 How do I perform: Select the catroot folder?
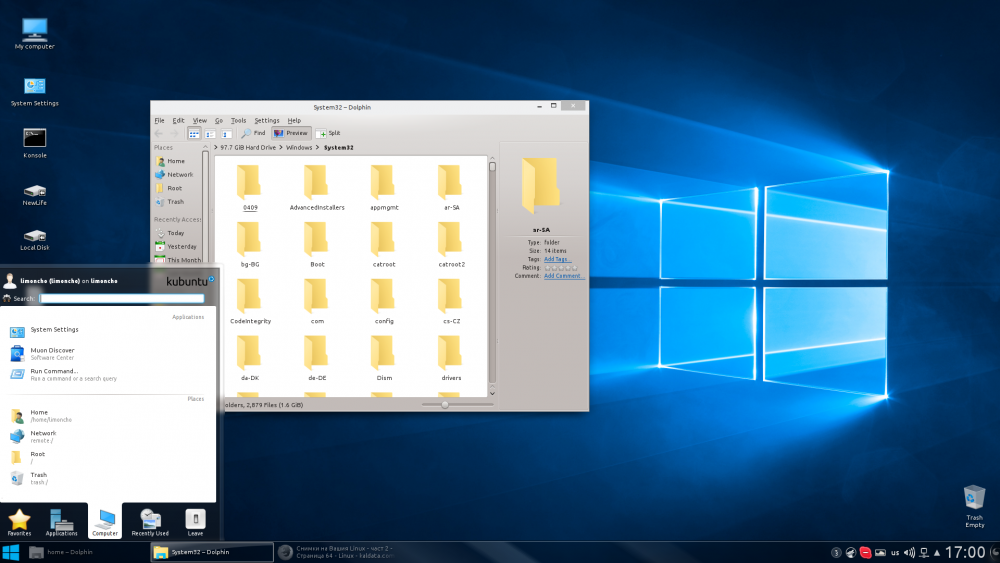click(384, 244)
